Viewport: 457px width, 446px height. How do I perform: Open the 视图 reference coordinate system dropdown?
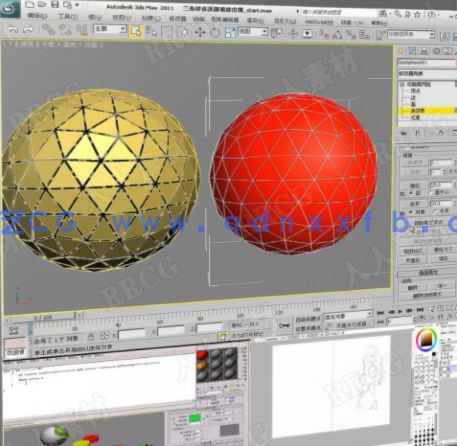(253, 32)
